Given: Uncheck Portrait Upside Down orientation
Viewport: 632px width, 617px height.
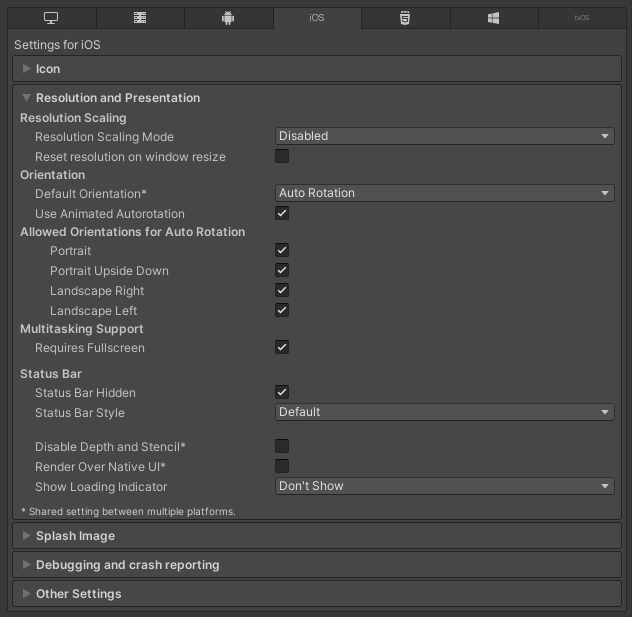Looking at the screenshot, I should (282, 270).
